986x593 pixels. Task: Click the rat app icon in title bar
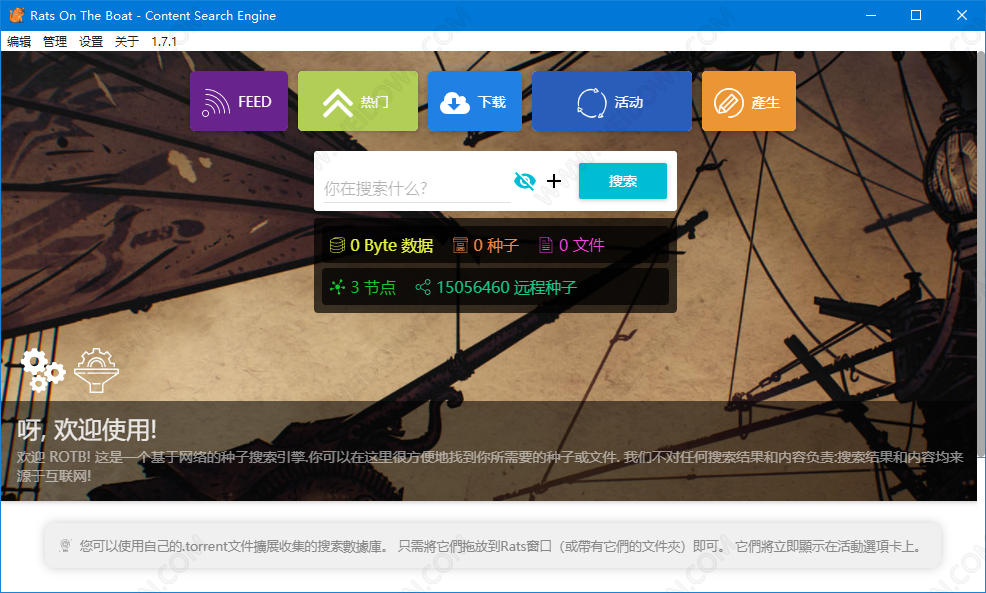pyautogui.click(x=16, y=15)
